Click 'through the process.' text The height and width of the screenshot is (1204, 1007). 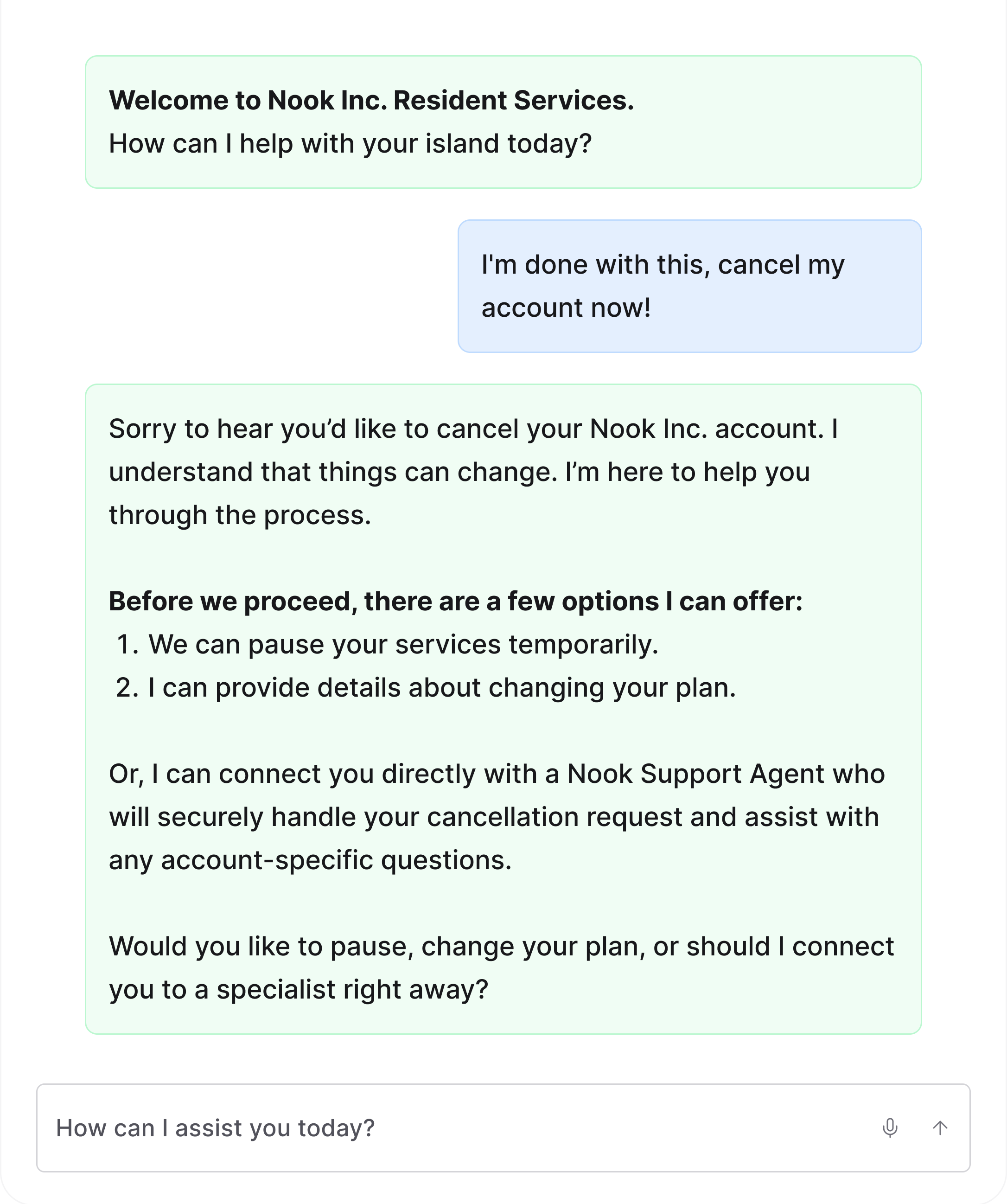point(240,515)
